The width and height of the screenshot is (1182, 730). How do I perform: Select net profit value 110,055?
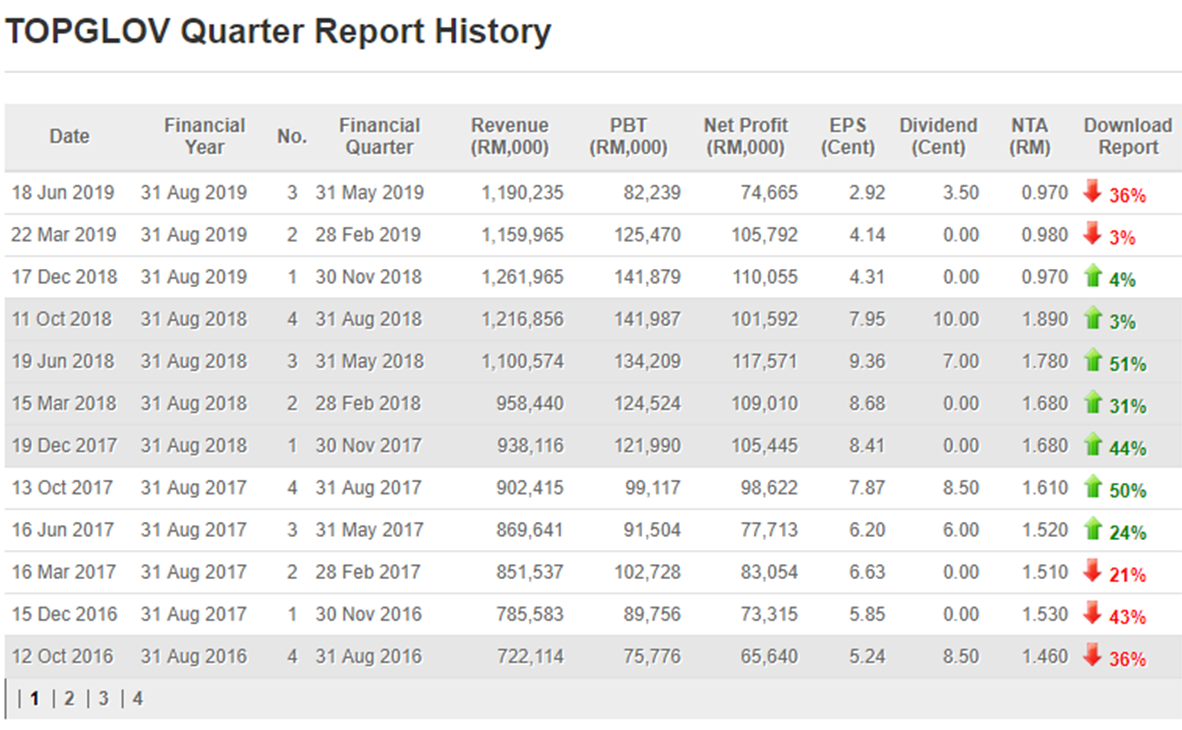click(x=764, y=277)
